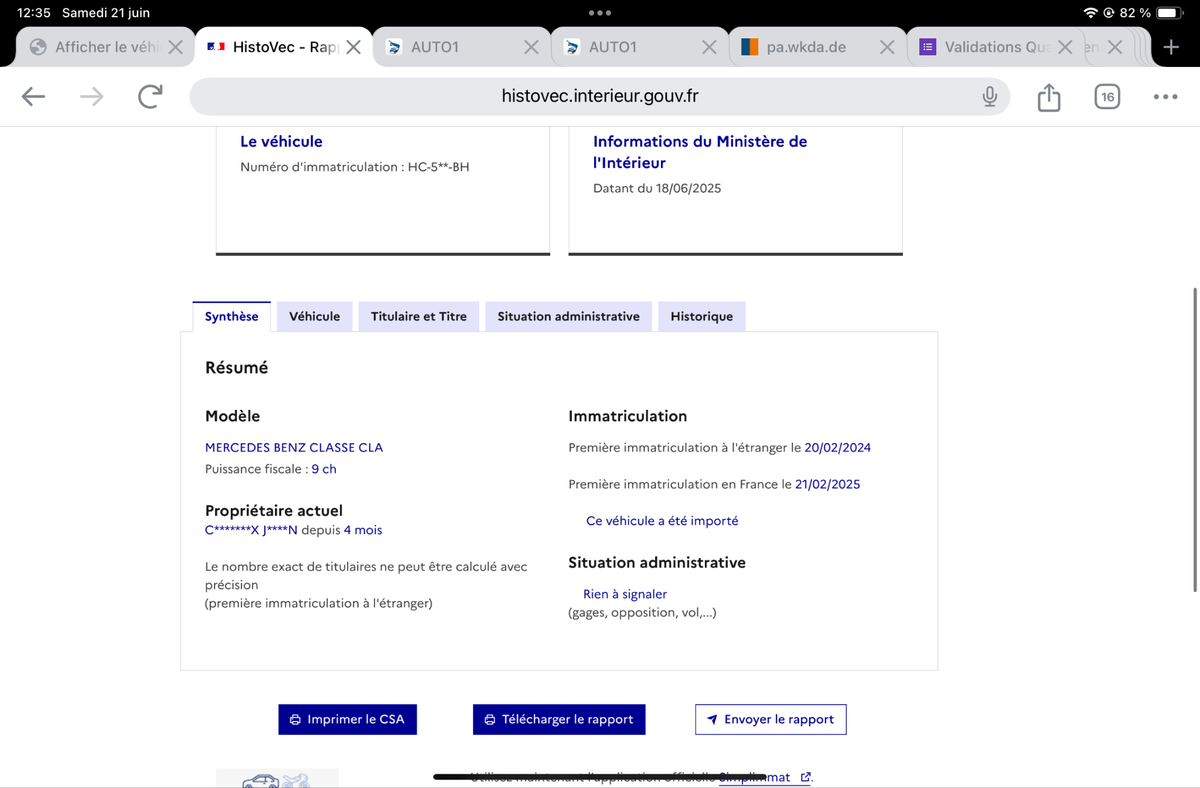Click owner name "C*******X J****N"

(251, 530)
